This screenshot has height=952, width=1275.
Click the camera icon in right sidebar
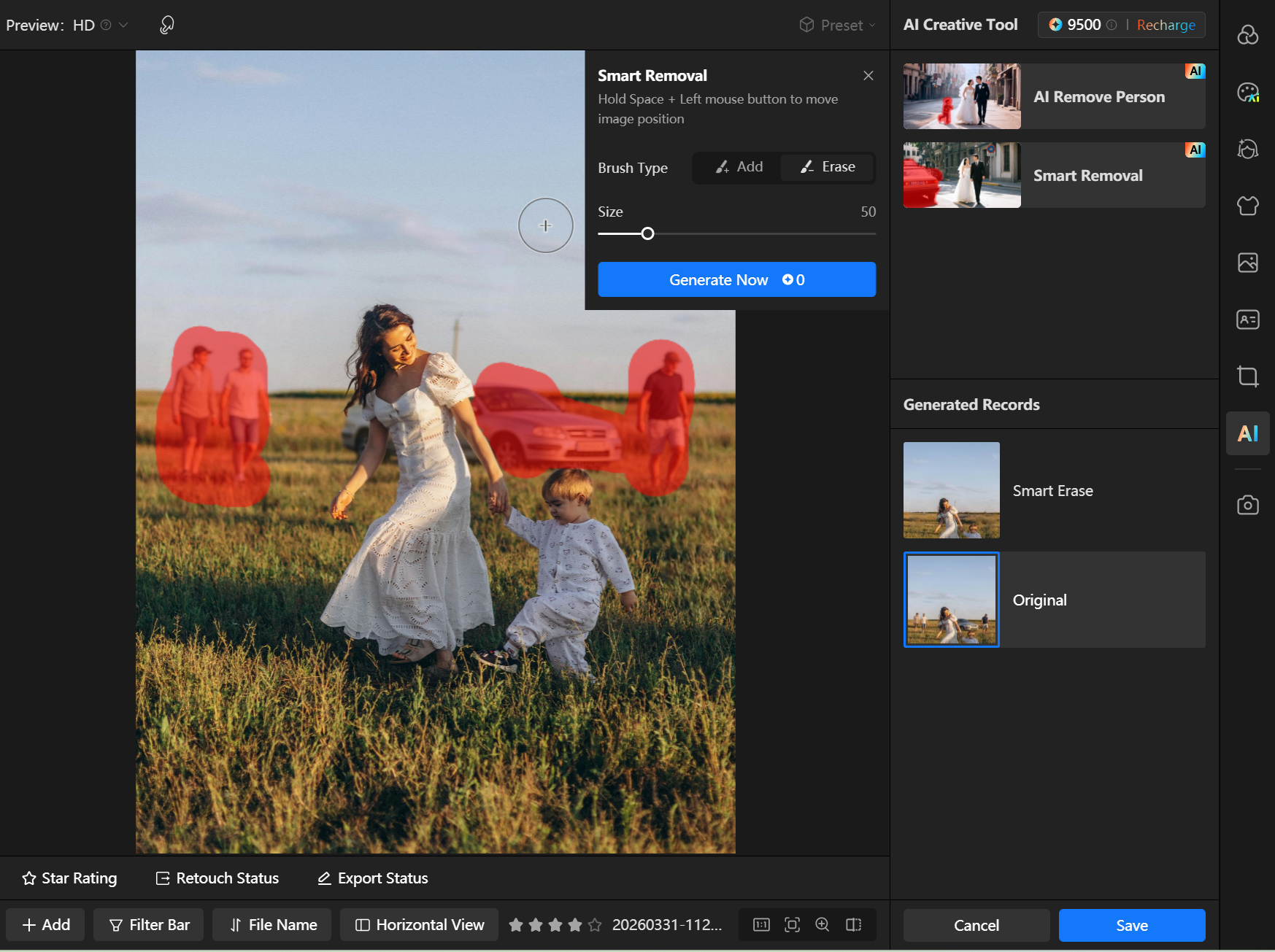click(1247, 505)
